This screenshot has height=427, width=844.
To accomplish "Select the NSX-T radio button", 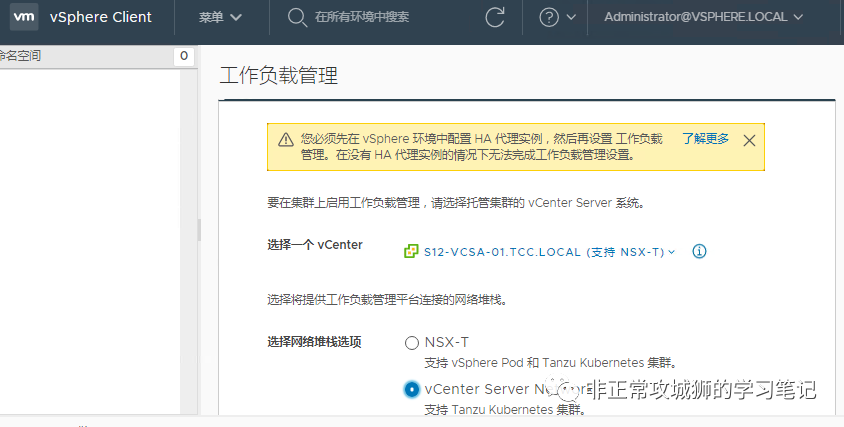I will click(x=412, y=342).
